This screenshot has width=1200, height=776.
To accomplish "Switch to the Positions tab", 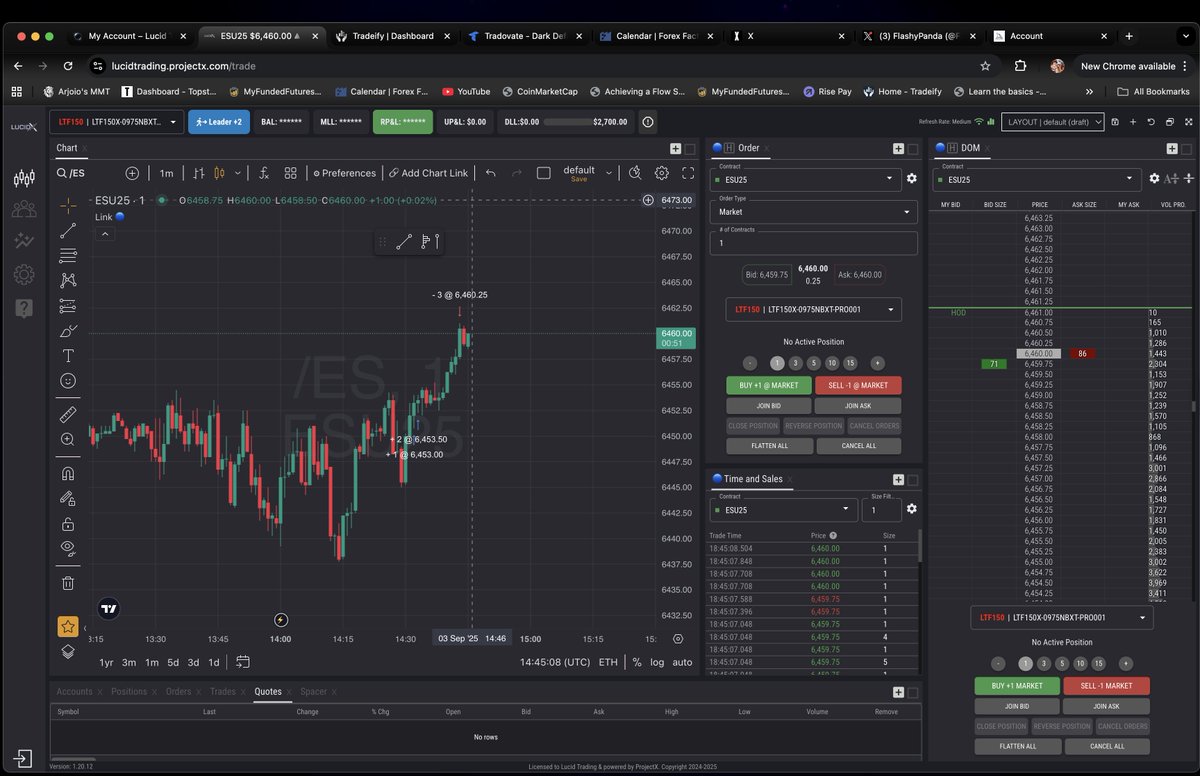I will tap(129, 691).
